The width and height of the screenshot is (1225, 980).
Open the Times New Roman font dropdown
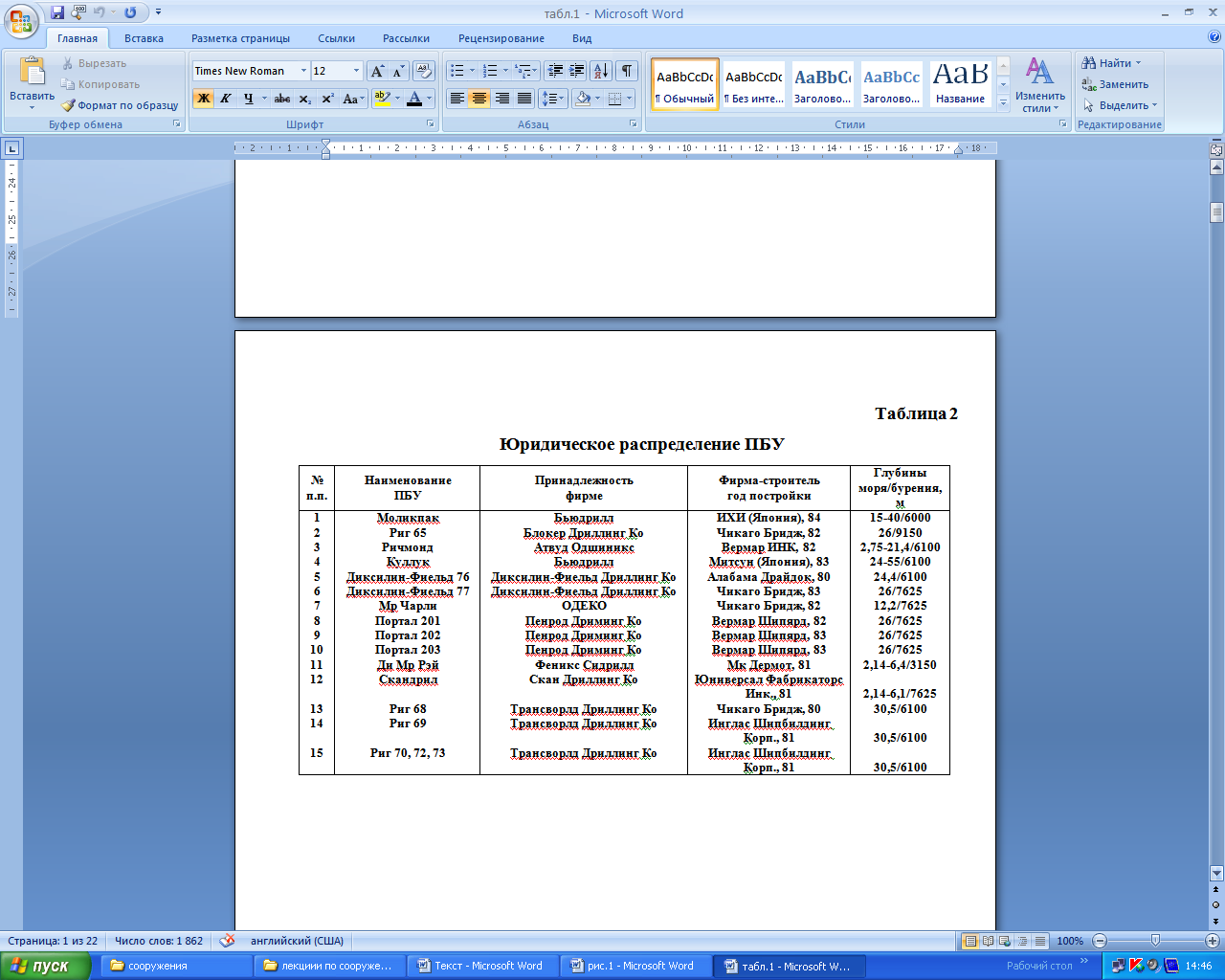click(x=303, y=71)
